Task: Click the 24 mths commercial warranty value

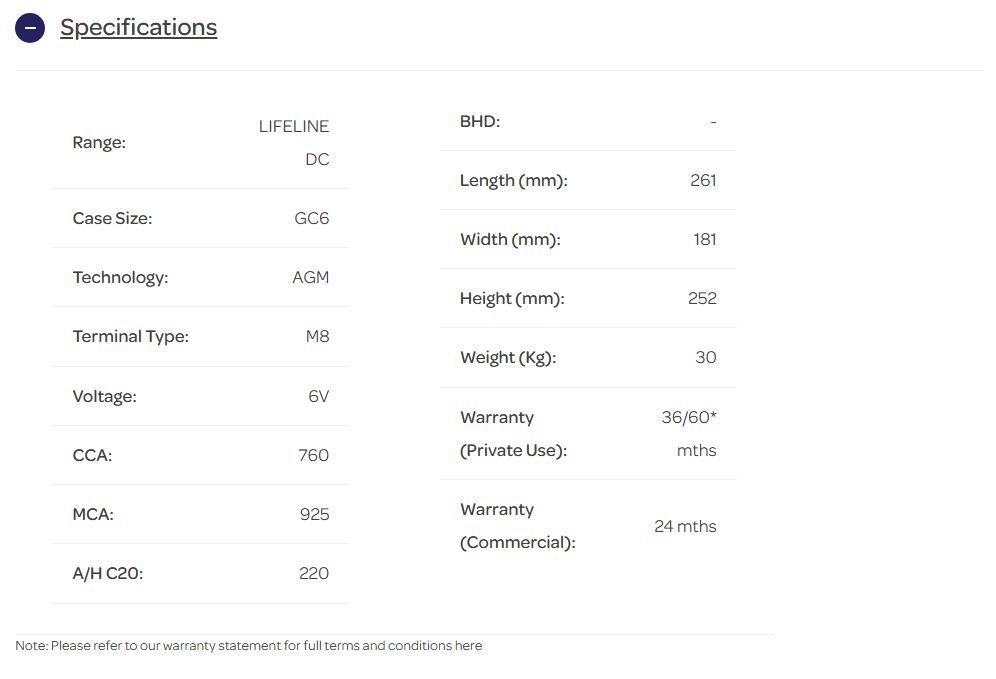Action: click(x=685, y=526)
